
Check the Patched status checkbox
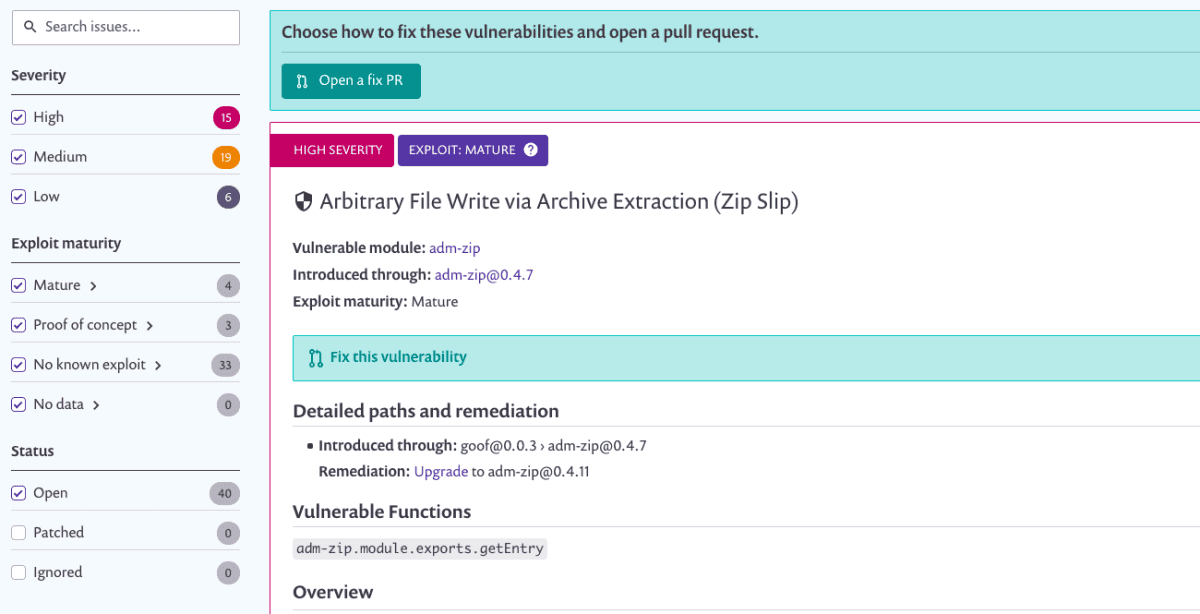[x=18, y=533]
